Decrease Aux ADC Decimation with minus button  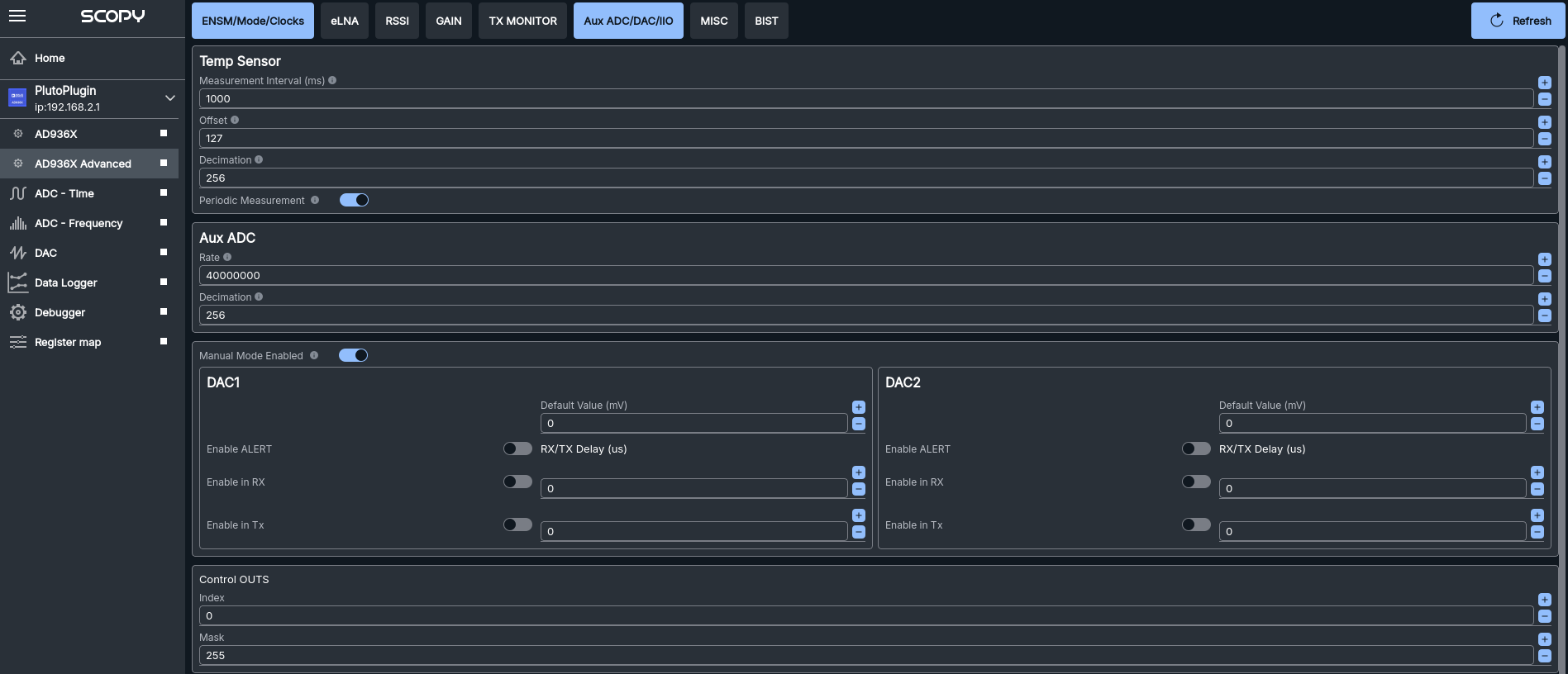(1544, 316)
